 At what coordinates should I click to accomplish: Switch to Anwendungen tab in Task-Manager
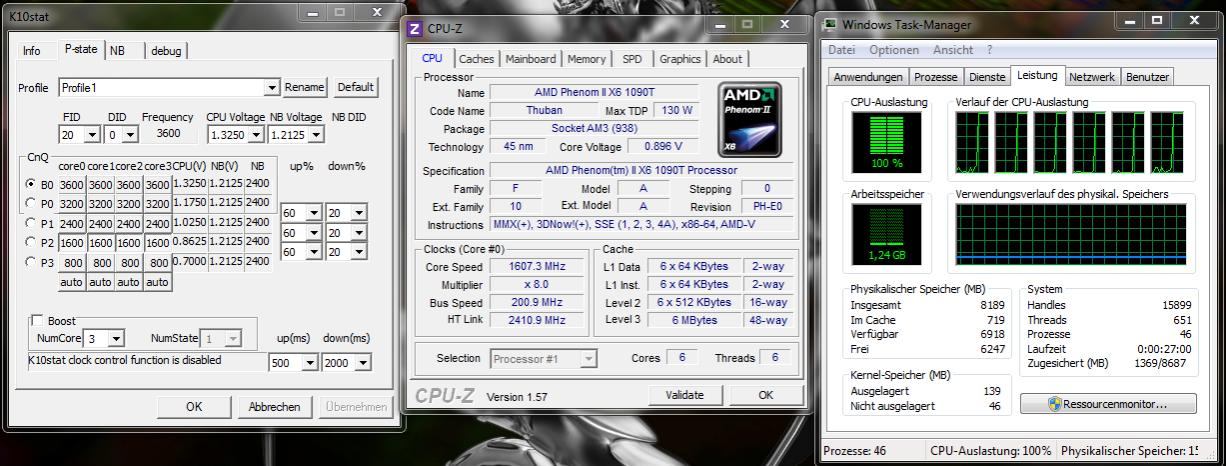click(x=868, y=77)
